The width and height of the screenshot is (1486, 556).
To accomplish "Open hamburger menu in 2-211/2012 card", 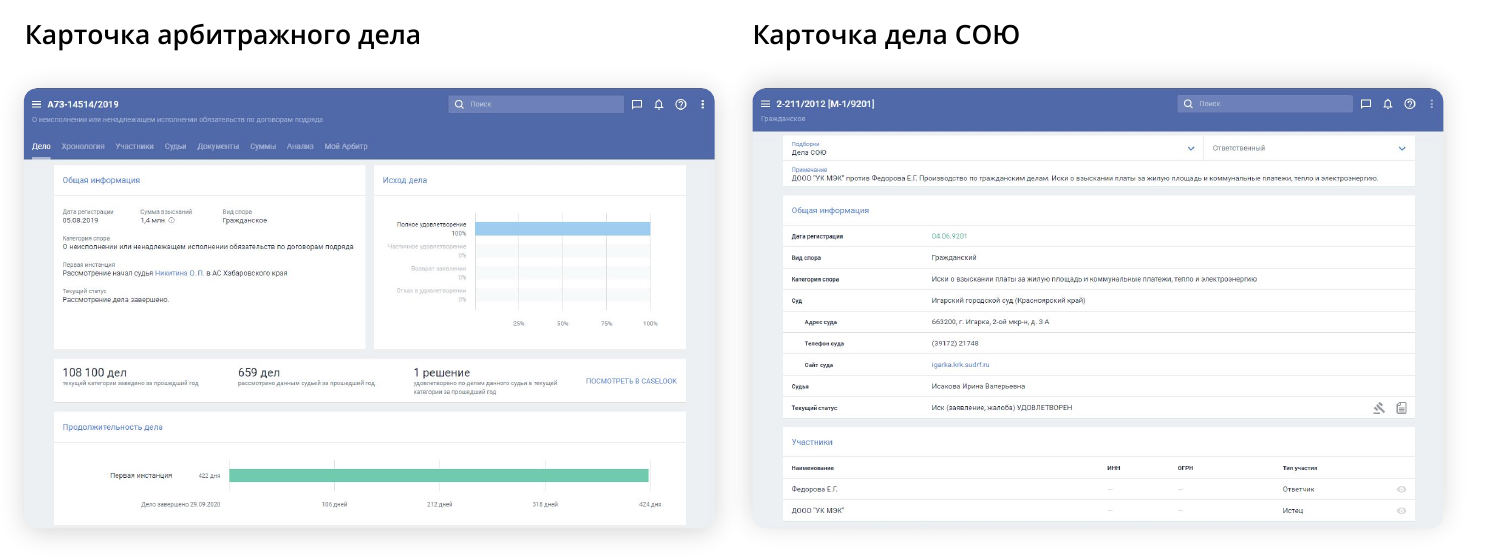I will pos(766,104).
